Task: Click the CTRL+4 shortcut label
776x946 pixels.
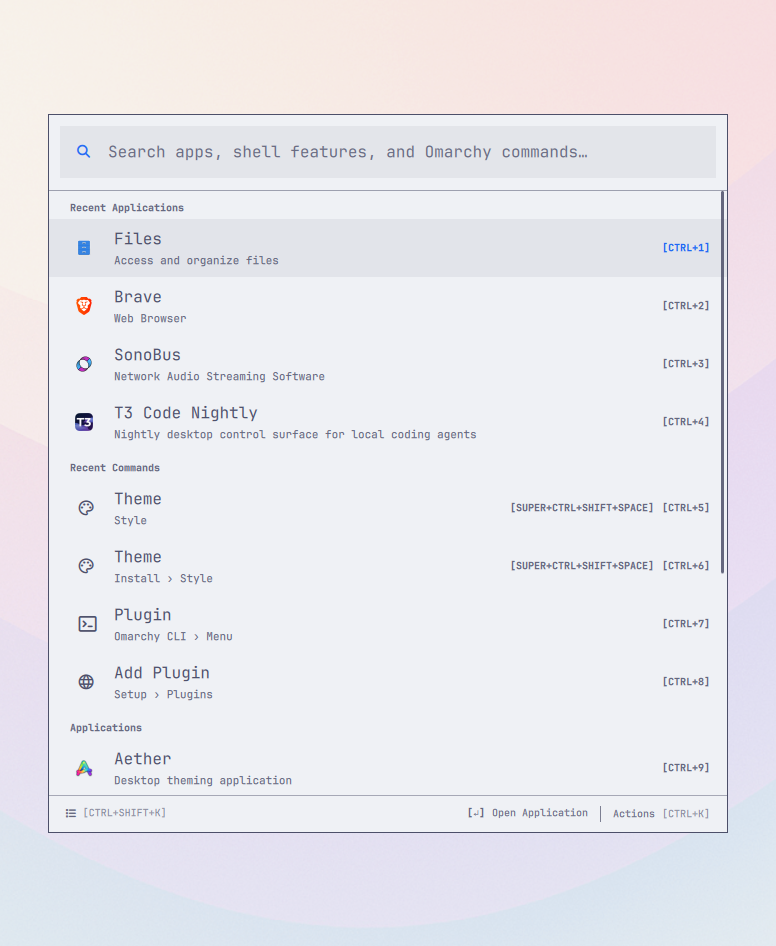Action: pos(685,422)
